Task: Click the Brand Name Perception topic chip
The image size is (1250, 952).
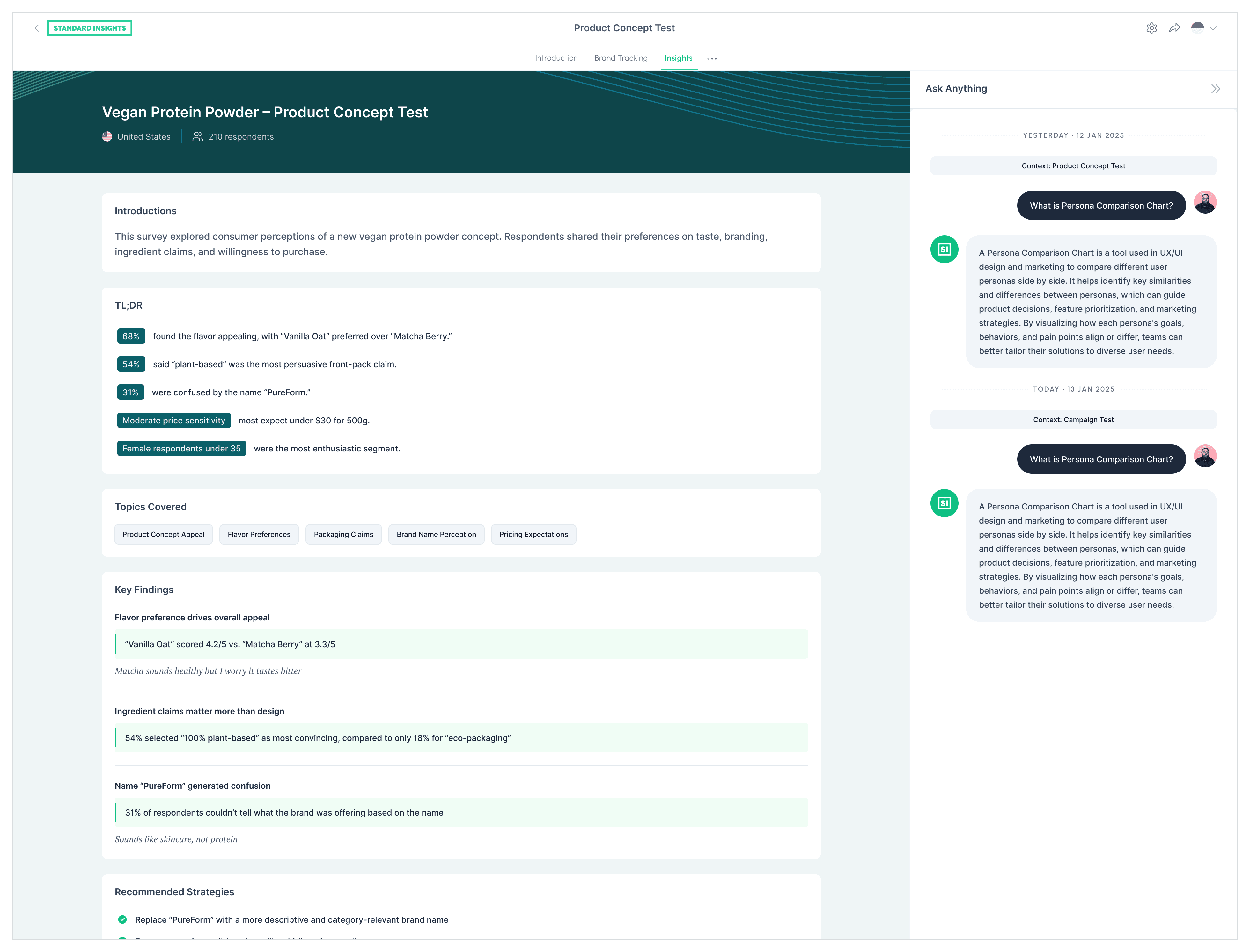Action: [x=436, y=534]
